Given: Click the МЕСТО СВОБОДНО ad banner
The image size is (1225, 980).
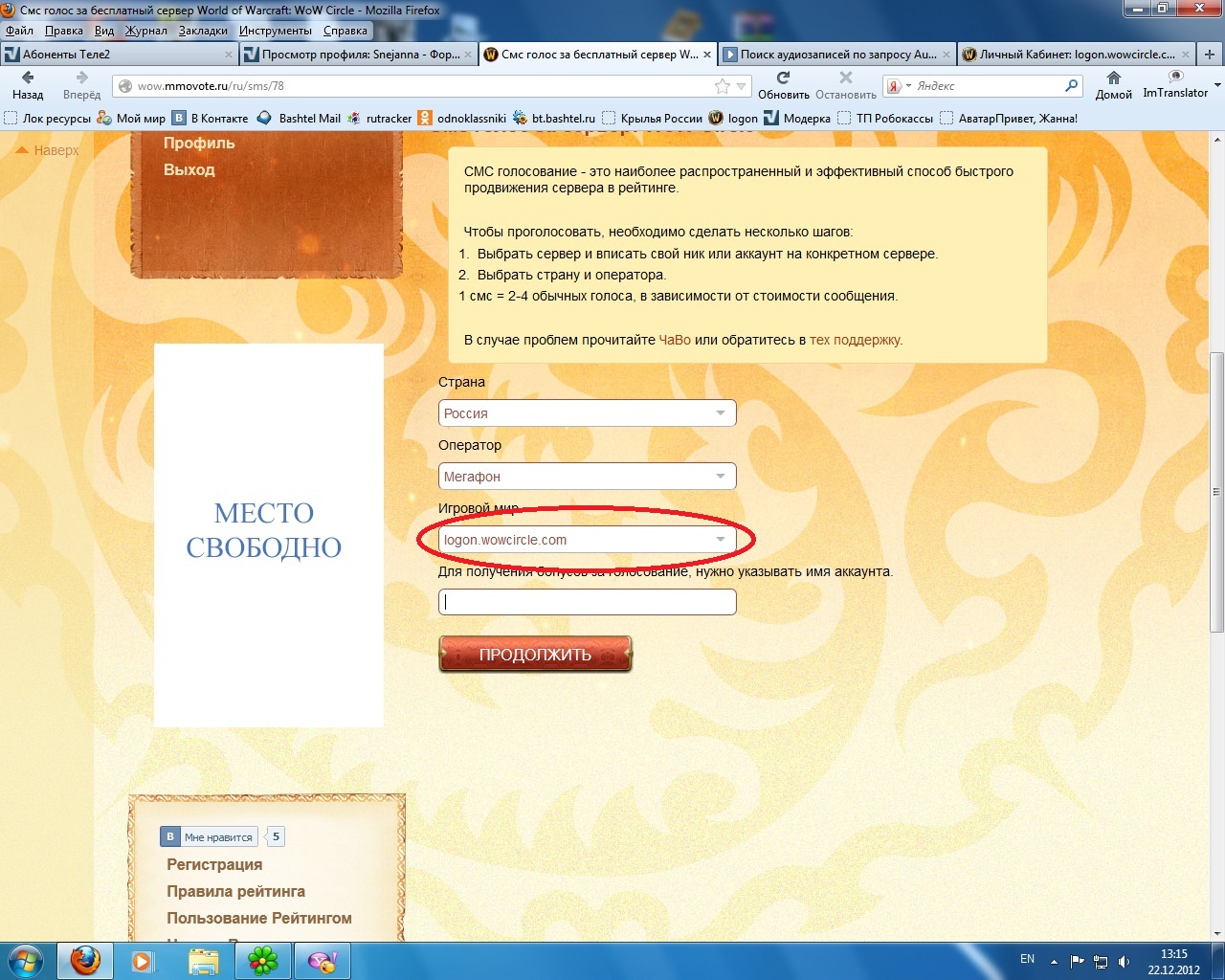Looking at the screenshot, I should pos(268,535).
